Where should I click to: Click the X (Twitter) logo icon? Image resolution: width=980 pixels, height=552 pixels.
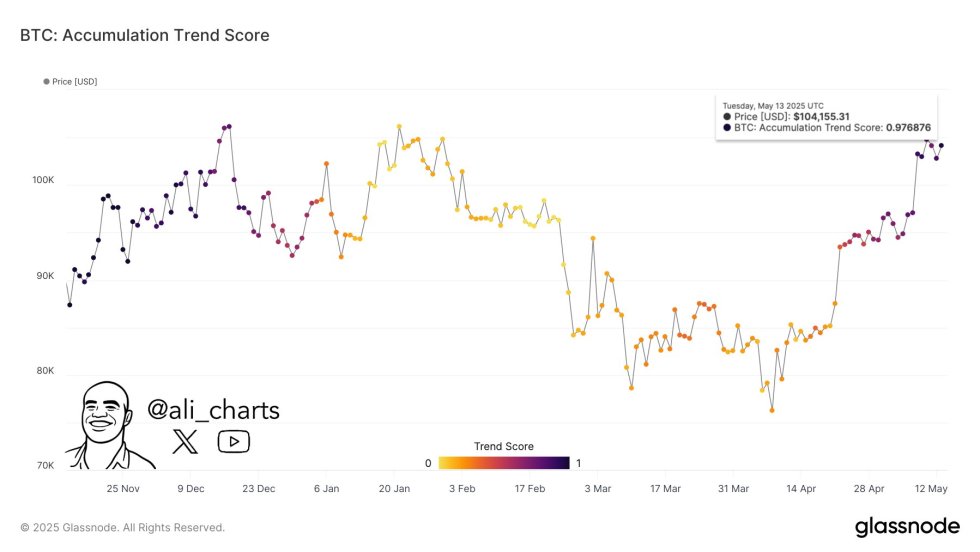(185, 441)
